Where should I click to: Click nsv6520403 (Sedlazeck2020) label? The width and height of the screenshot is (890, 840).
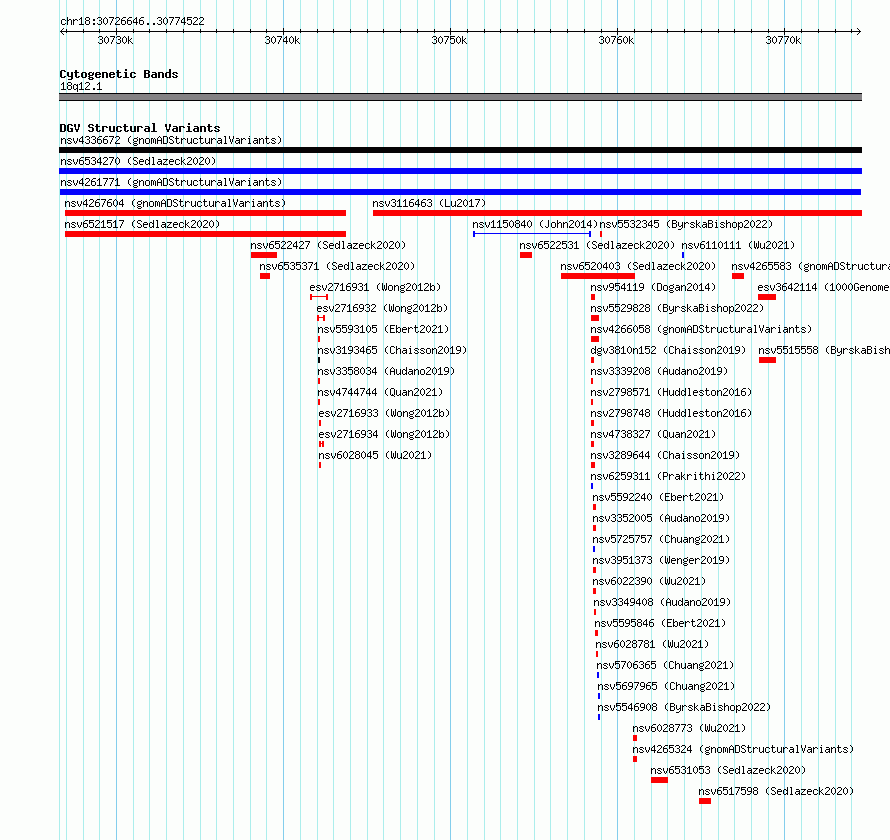pyautogui.click(x=638, y=266)
